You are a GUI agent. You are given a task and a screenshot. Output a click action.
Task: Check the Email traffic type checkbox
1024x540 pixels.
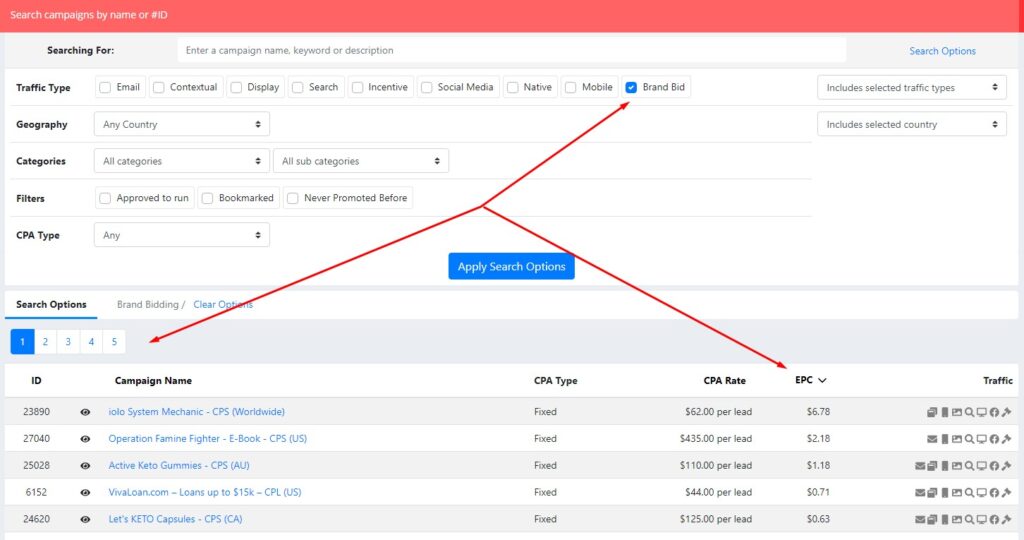(x=104, y=87)
